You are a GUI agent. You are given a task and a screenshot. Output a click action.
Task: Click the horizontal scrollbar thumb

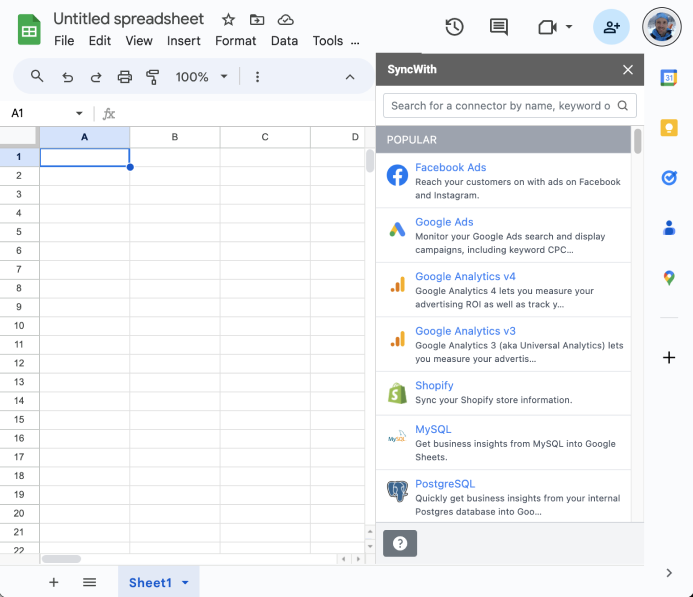pos(61,559)
